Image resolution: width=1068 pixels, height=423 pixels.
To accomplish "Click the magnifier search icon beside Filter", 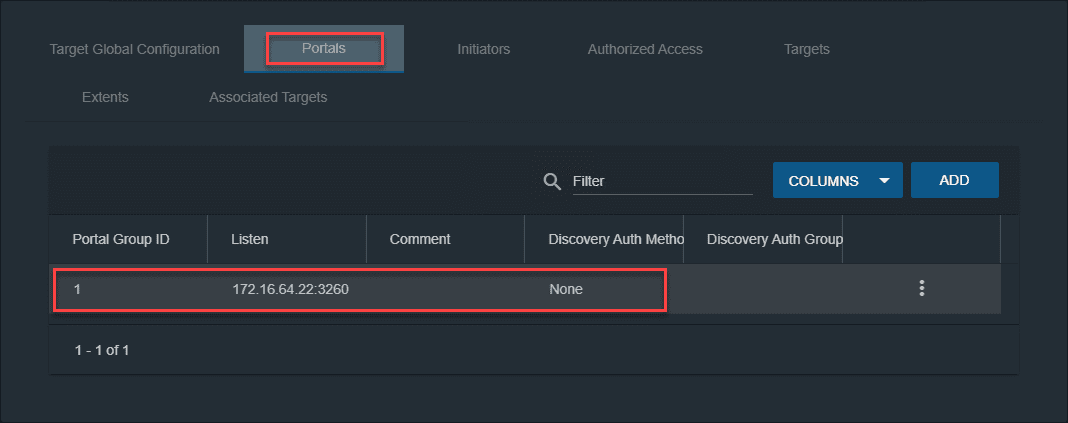I will 551,181.
